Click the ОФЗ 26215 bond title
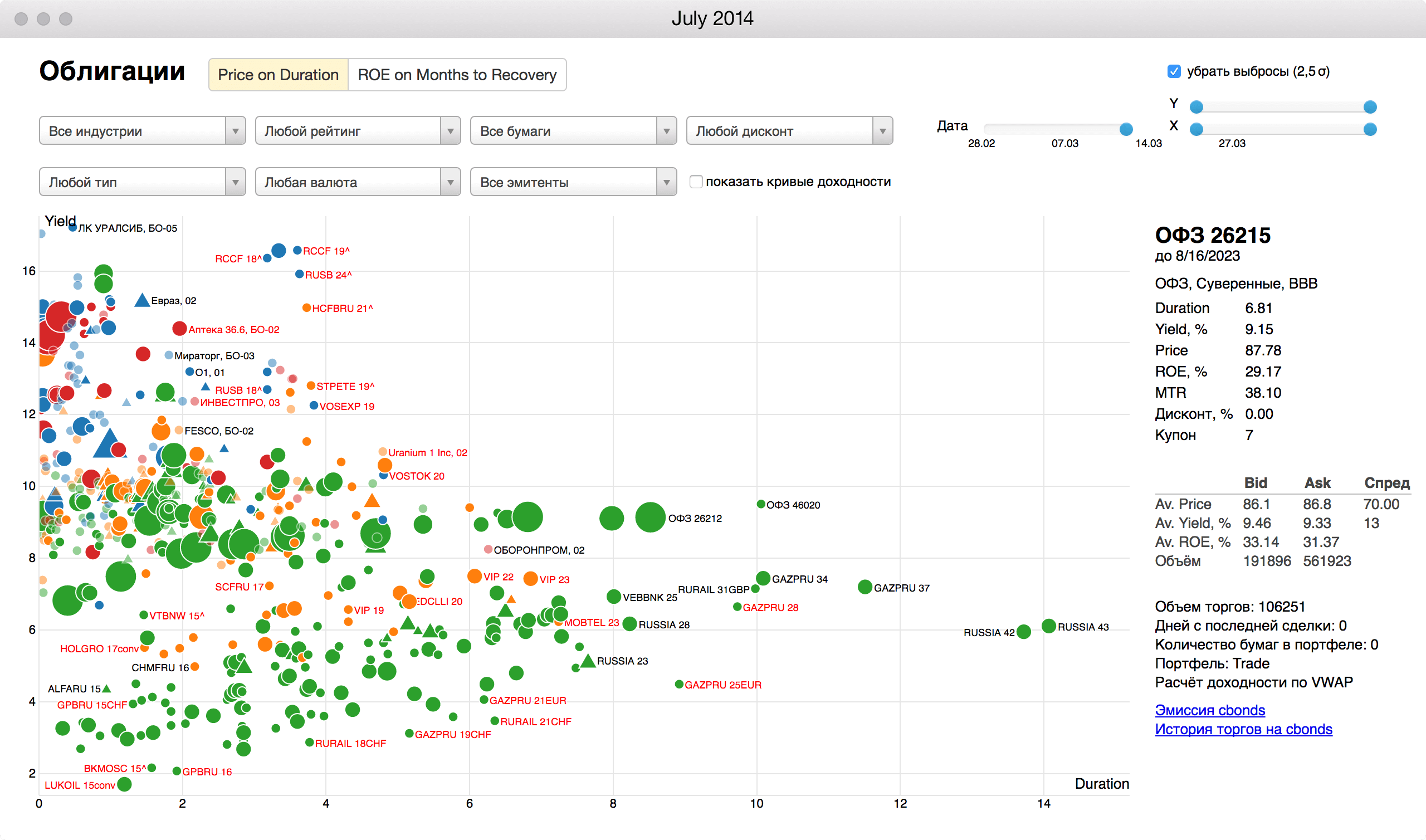 1213,236
